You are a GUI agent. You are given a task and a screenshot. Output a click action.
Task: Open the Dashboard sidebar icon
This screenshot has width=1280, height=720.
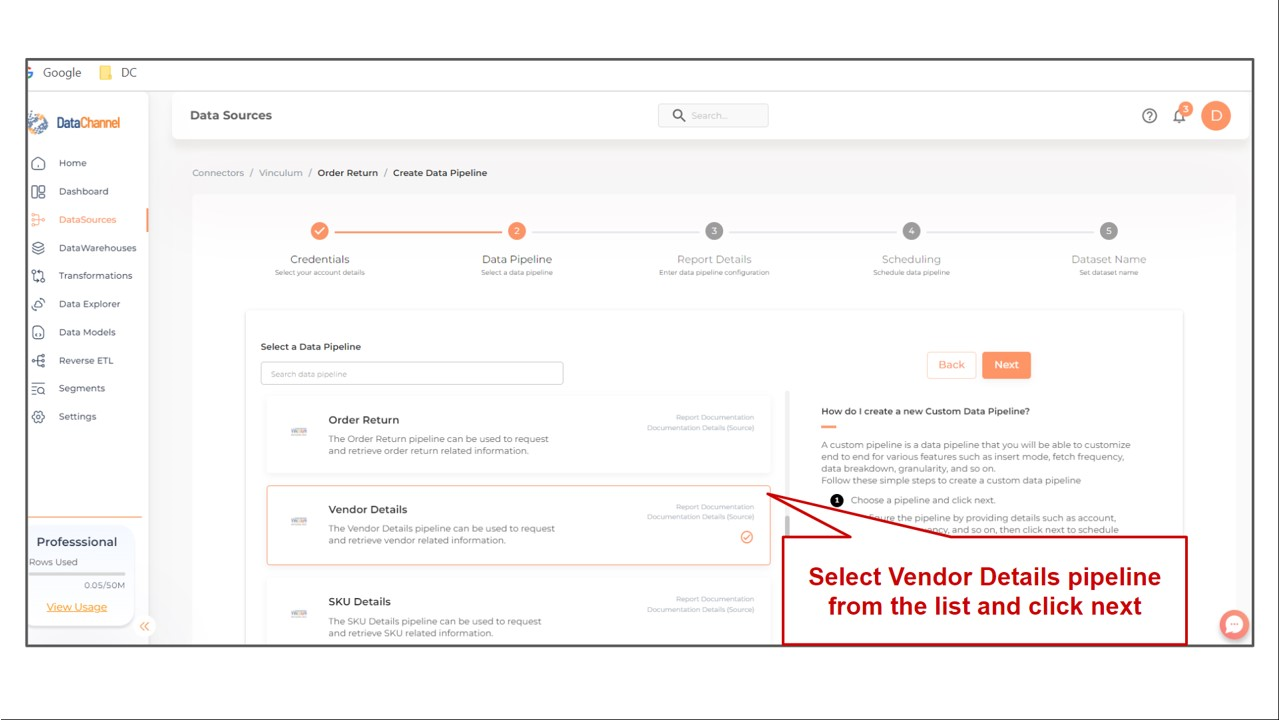tap(38, 191)
